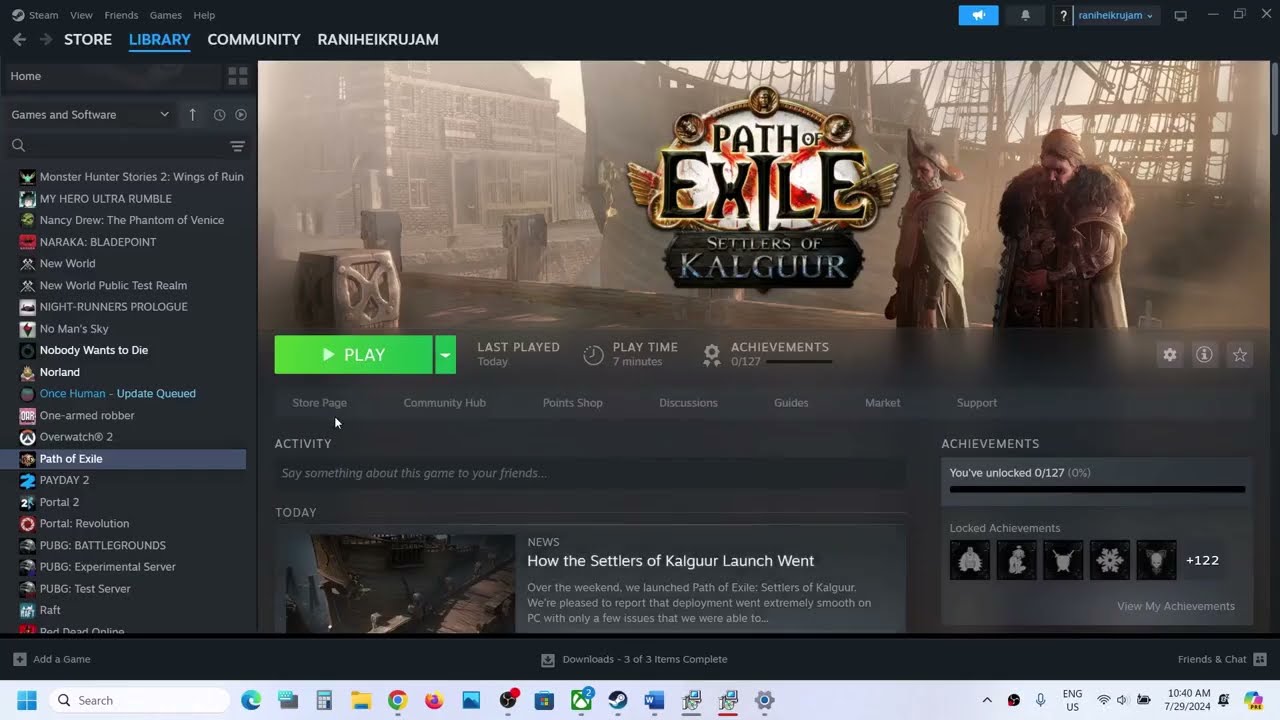Read 'How the Settlers of Kalguur Launch Went' news

point(670,561)
